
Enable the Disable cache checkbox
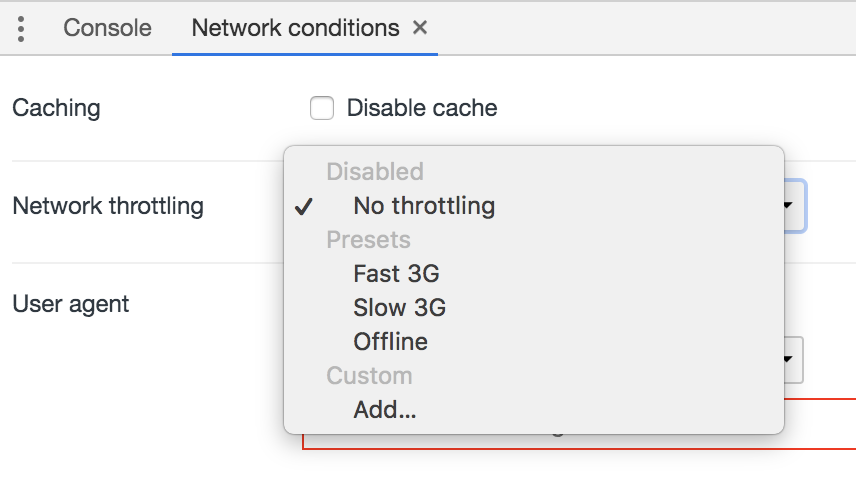(322, 108)
